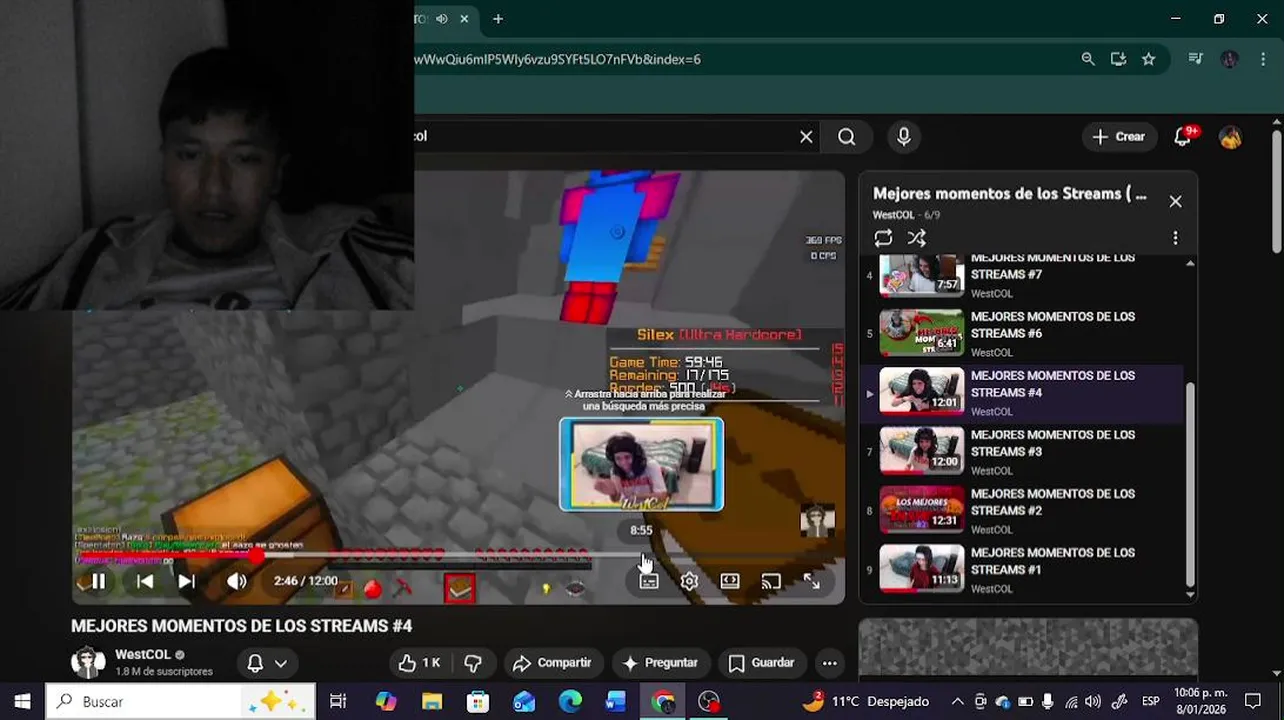Click the address bar URL
This screenshot has width=1284, height=720.
(x=558, y=59)
